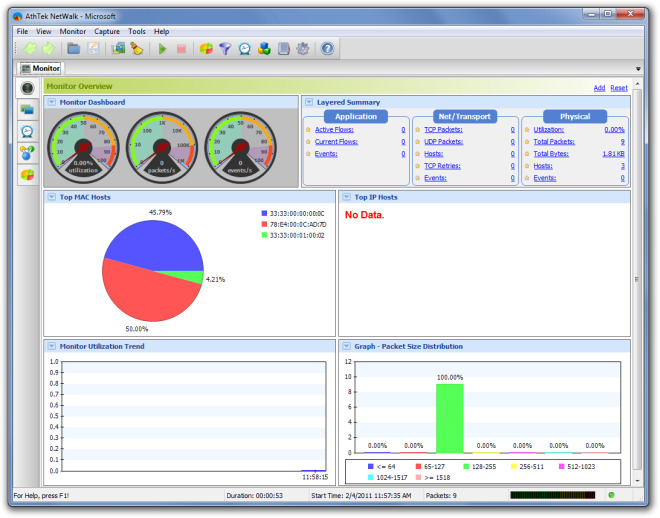Click status bar text 'Packets: 9'

(x=441, y=496)
